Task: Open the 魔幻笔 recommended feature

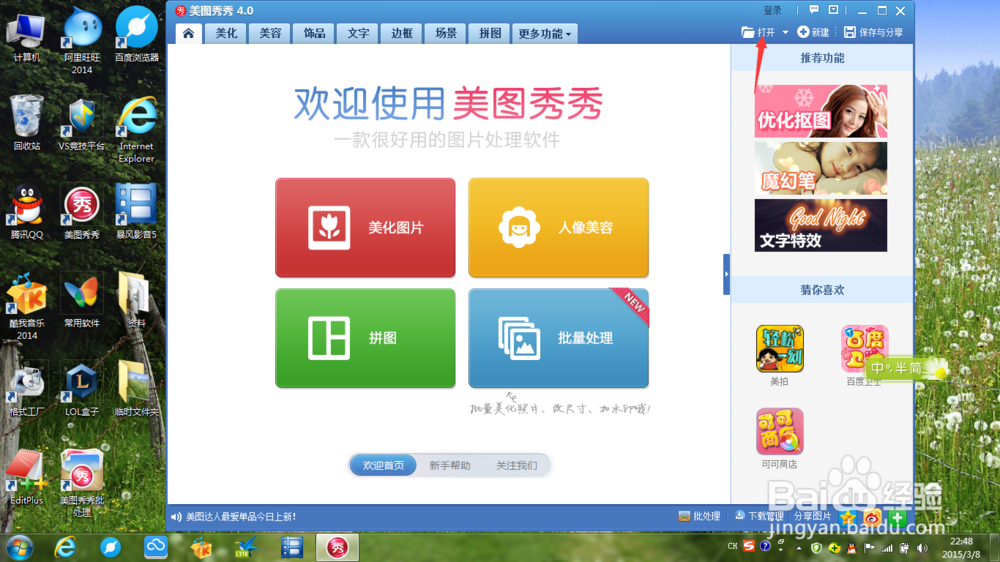Action: click(820, 168)
